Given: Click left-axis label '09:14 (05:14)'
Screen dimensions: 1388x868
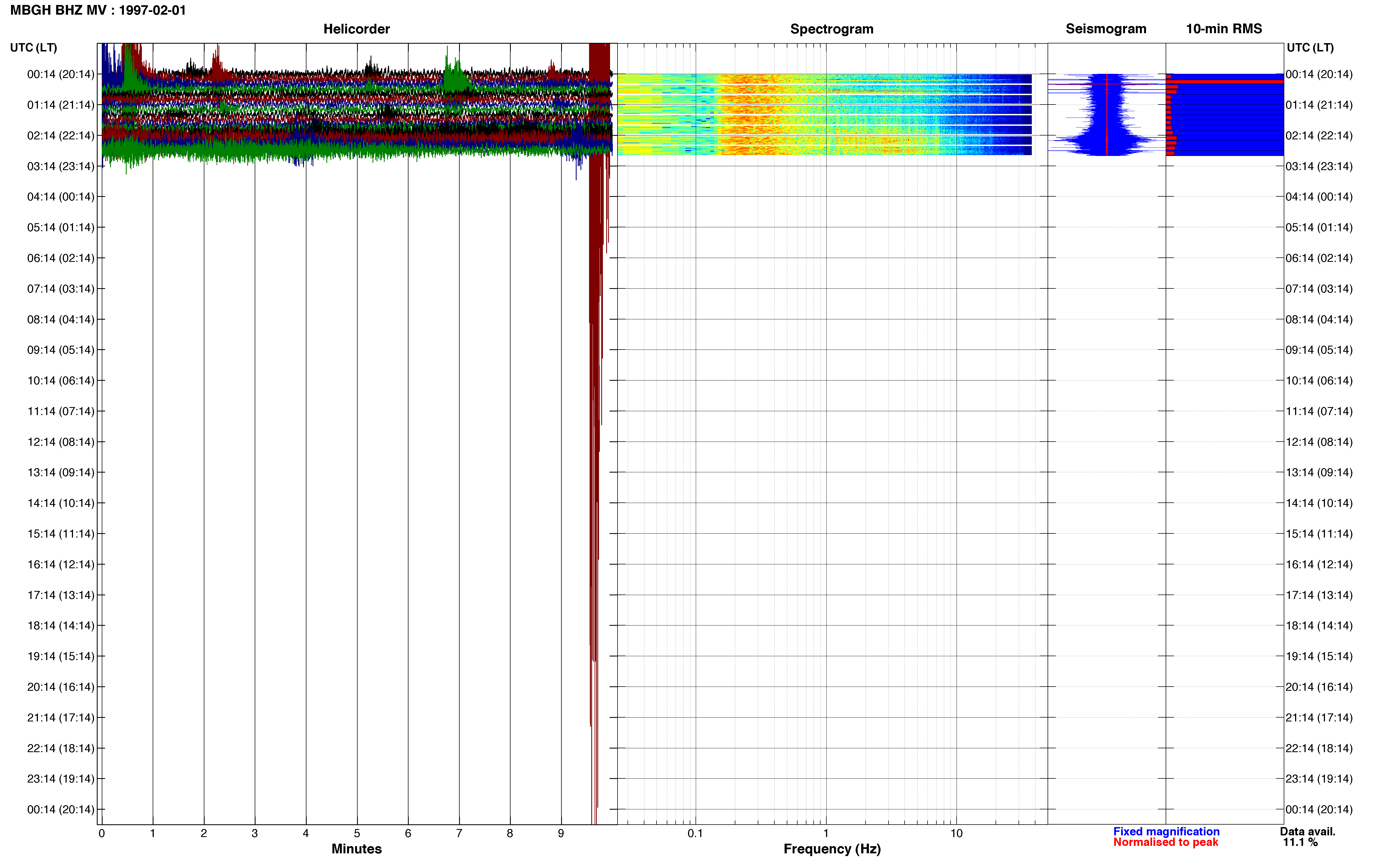Looking at the screenshot, I should (61, 350).
